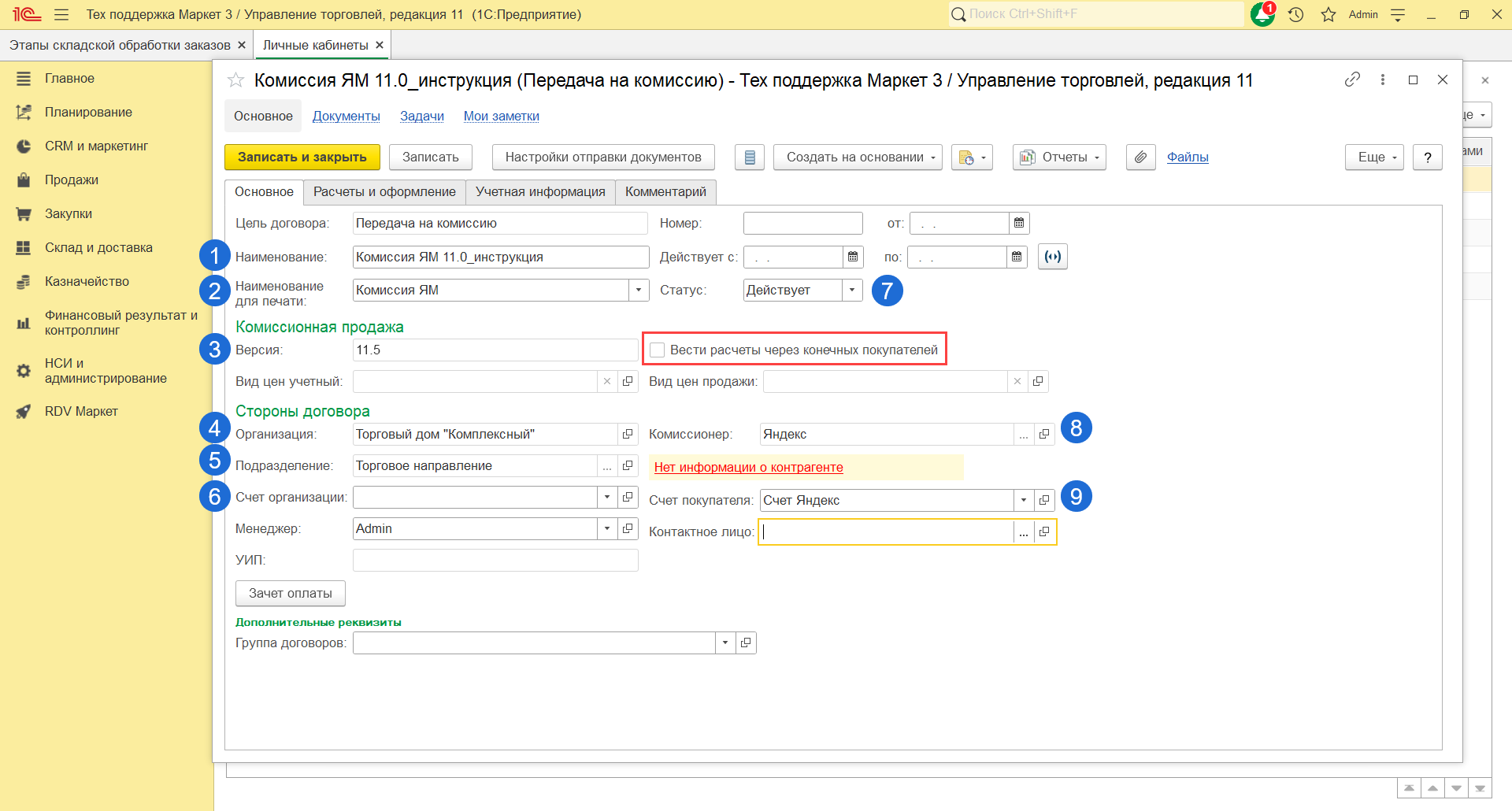The width and height of the screenshot is (1512, 811).
Task: Open calendar picker for 'Действует с' date
Action: click(x=853, y=257)
